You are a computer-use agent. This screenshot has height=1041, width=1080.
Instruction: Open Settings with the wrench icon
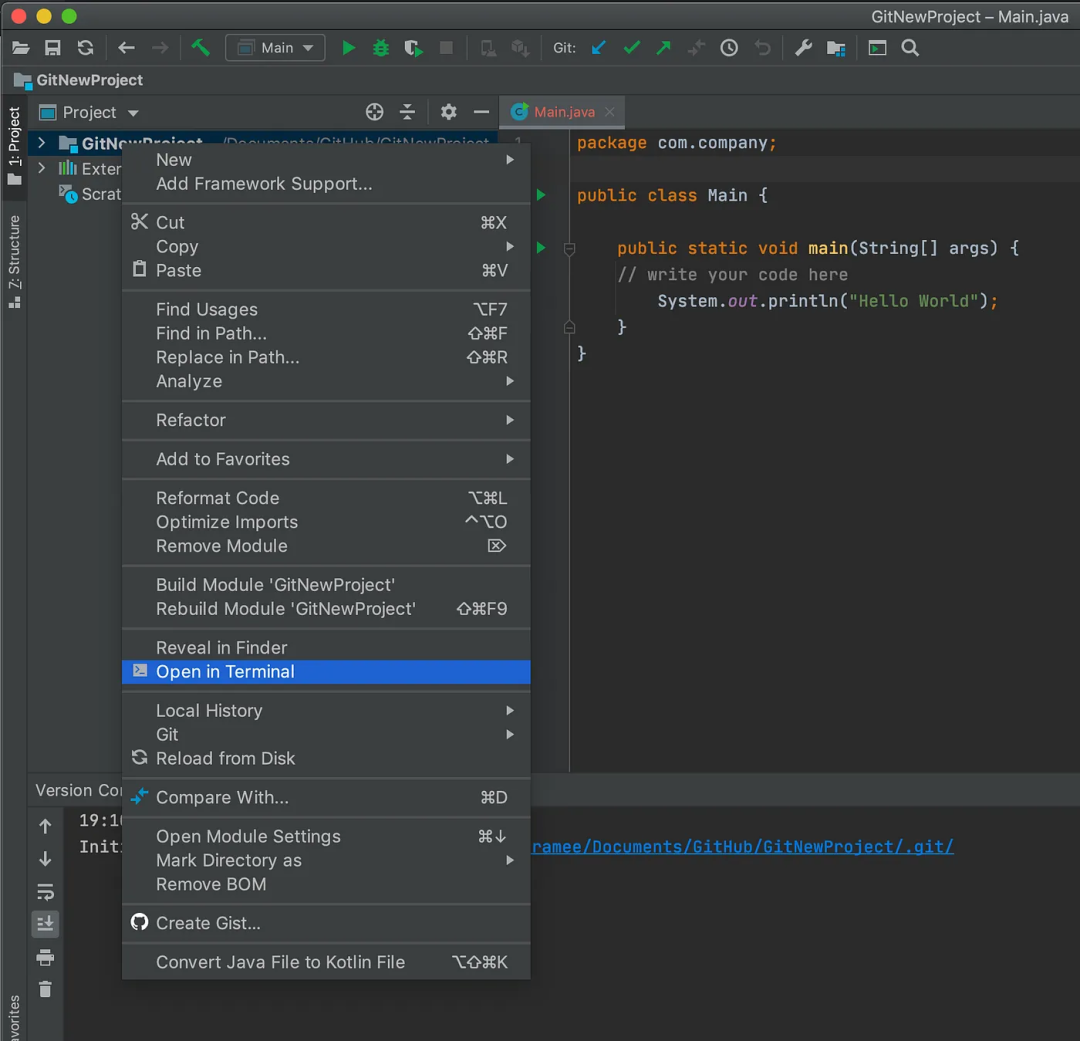[803, 48]
